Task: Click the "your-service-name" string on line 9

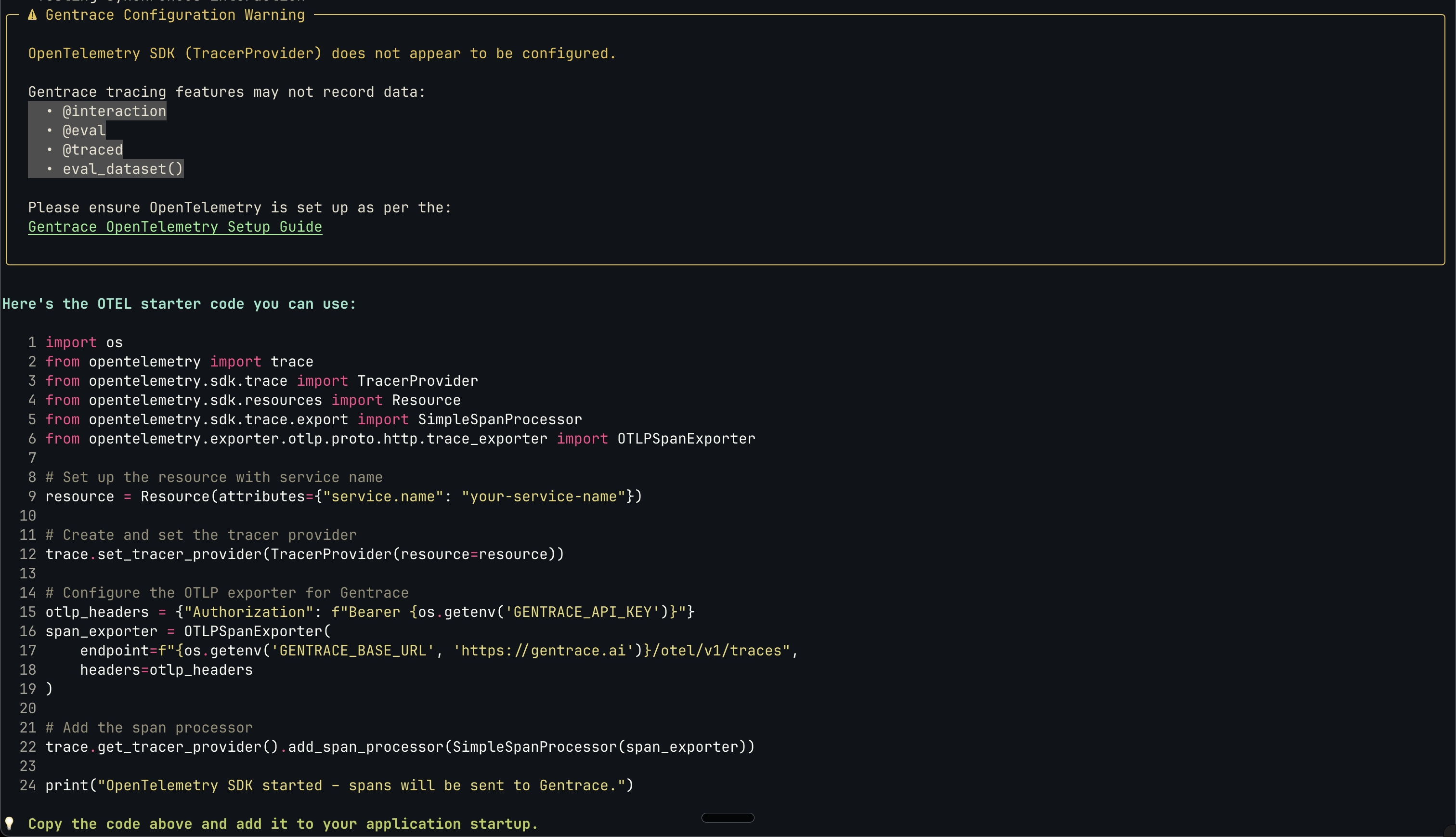Action: click(543, 497)
